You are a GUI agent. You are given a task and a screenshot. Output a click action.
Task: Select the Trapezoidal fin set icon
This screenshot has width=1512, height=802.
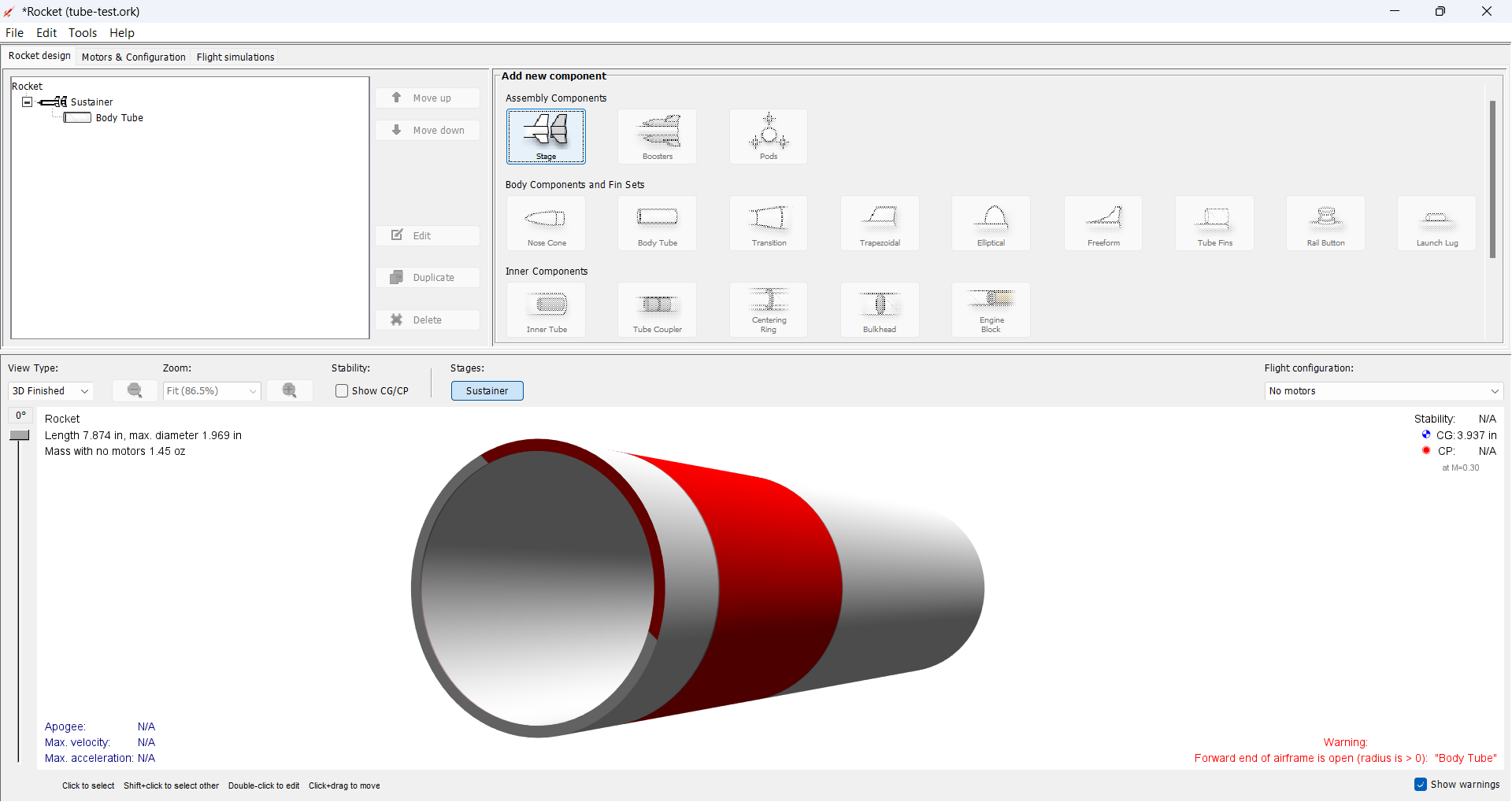click(x=880, y=224)
